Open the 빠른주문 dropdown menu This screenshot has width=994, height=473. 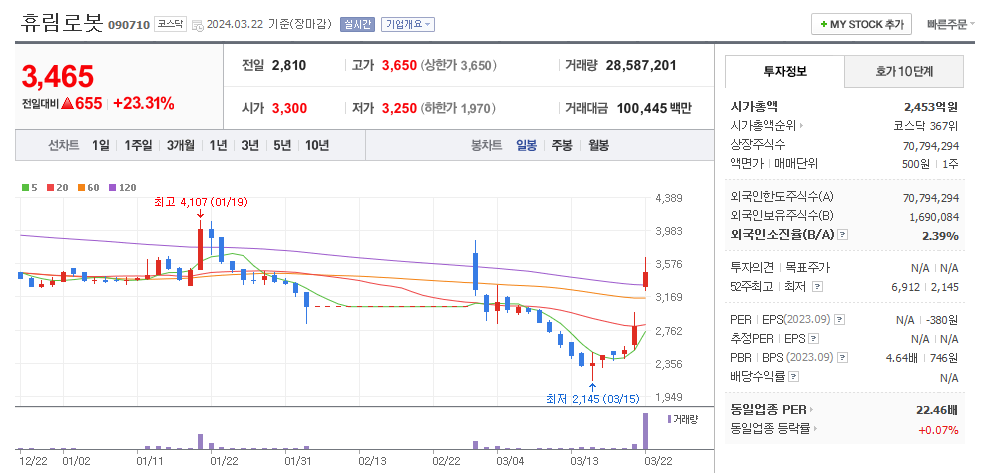(x=951, y=24)
